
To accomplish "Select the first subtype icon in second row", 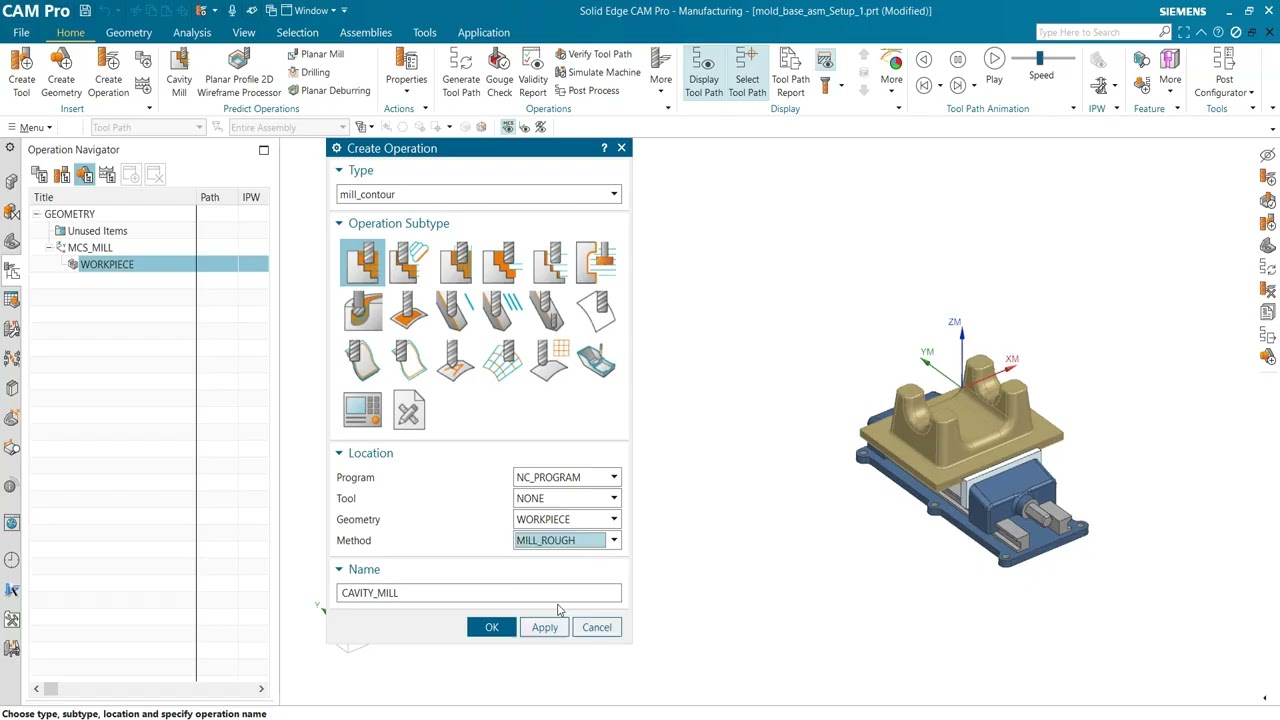I will point(362,311).
